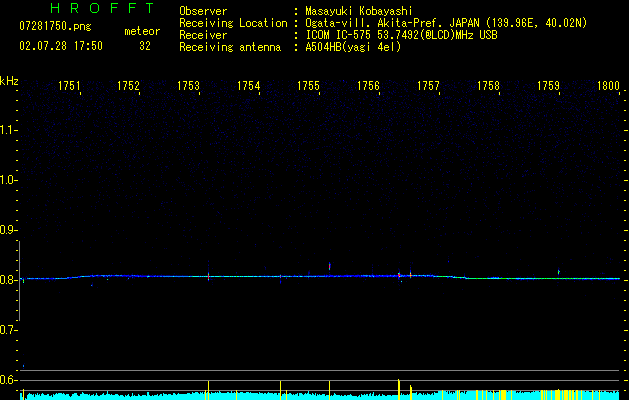Viewport: 629px width, 400px height.
Task: Click the Receiver label
Action: 203,35
